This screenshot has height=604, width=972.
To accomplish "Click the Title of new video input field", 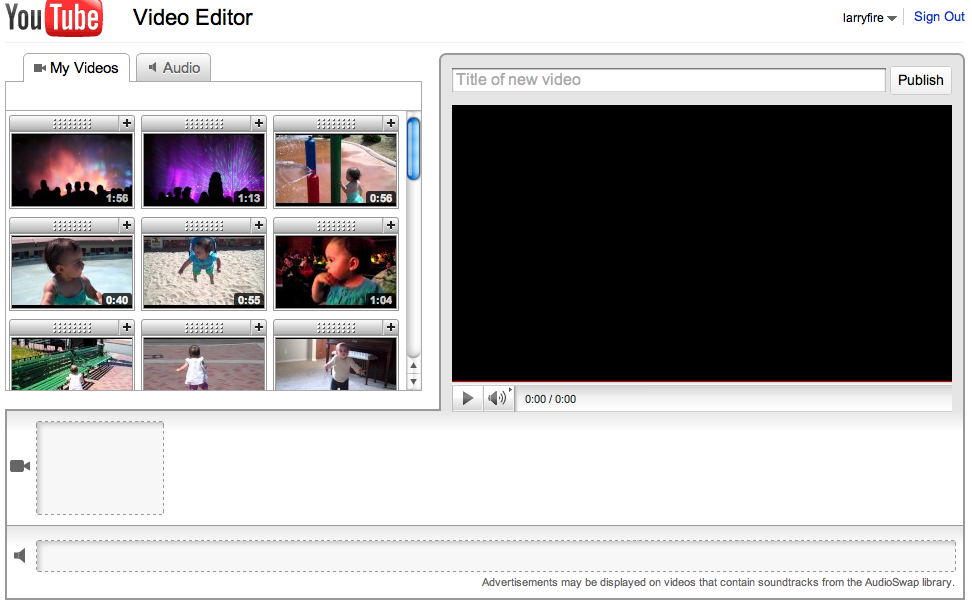I will coord(668,79).
